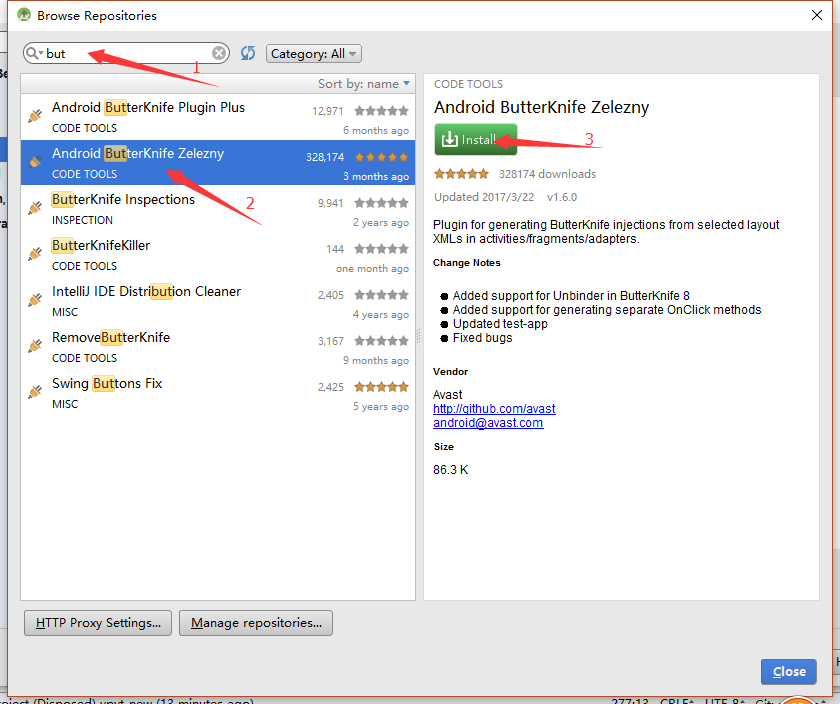Click star rating of ButterKnife Zelezny in list
840x704 pixels.
tap(381, 157)
